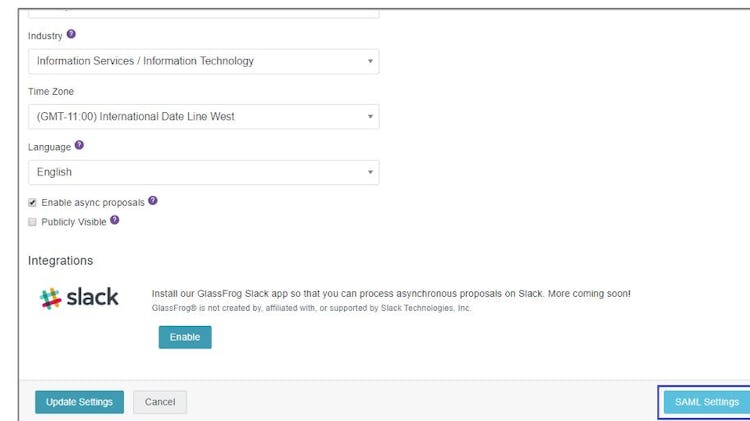The height and width of the screenshot is (421, 750).
Task: Click the Slack Technologies disclaimer text
Action: tap(311, 308)
